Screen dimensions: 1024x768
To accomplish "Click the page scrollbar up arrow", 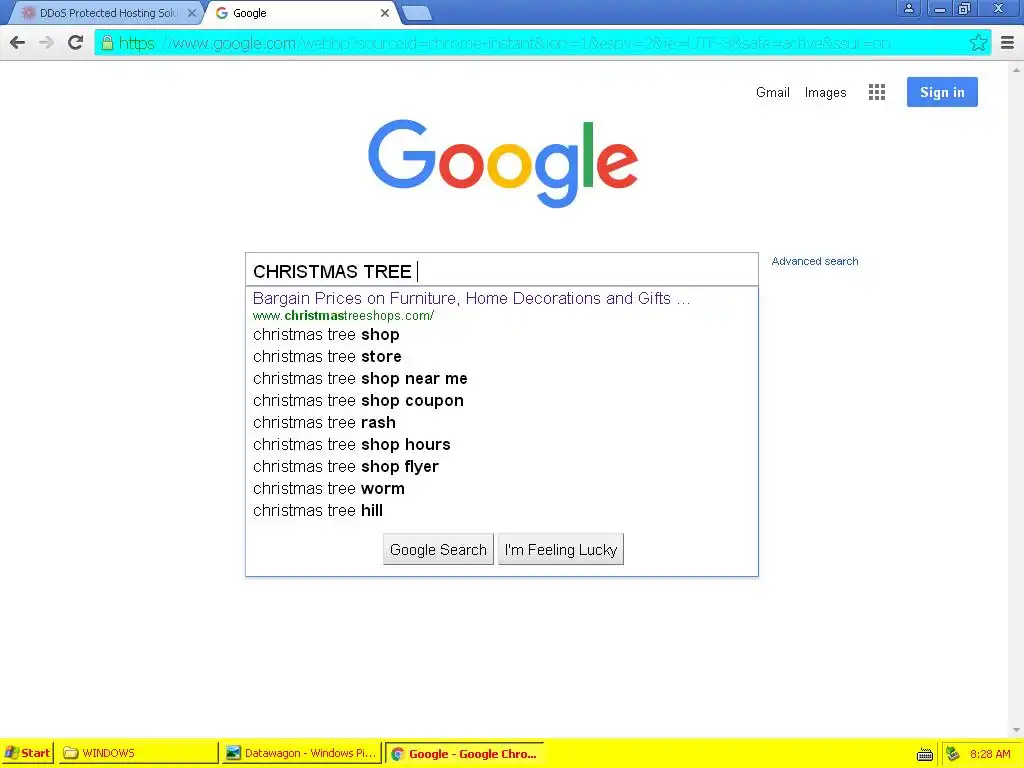I will [1016, 69].
